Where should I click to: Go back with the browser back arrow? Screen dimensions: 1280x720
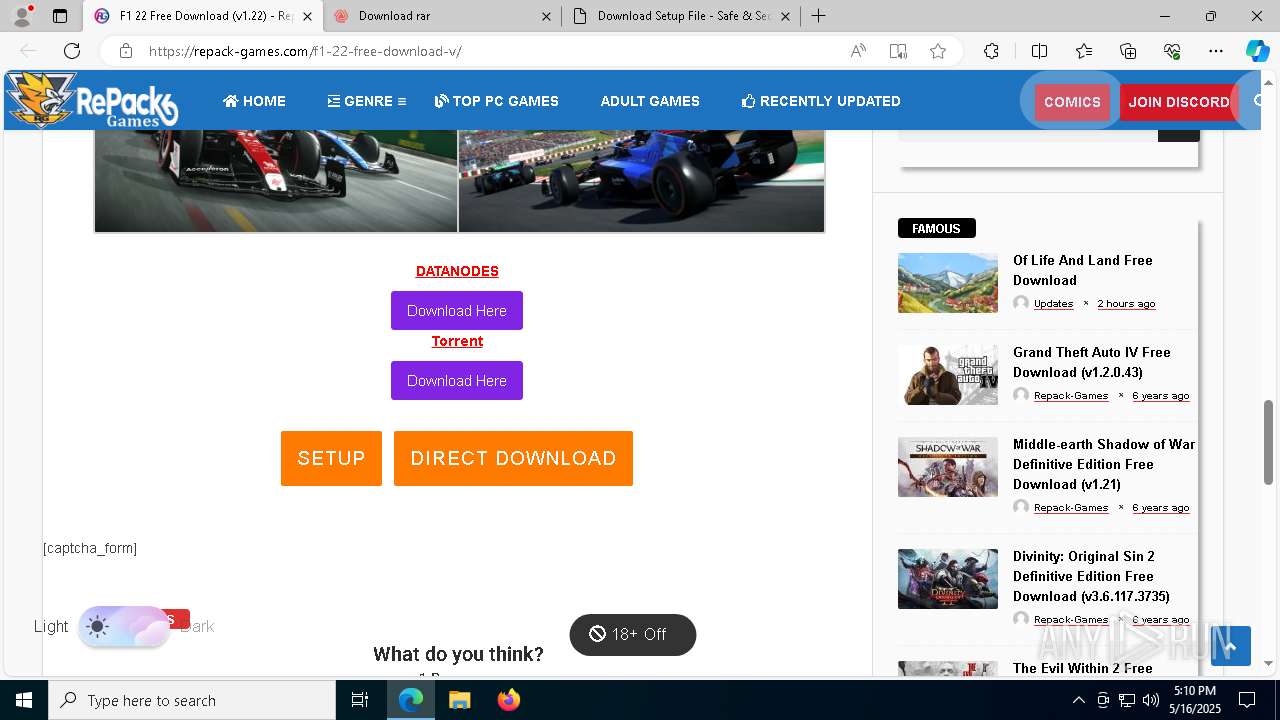[x=28, y=51]
